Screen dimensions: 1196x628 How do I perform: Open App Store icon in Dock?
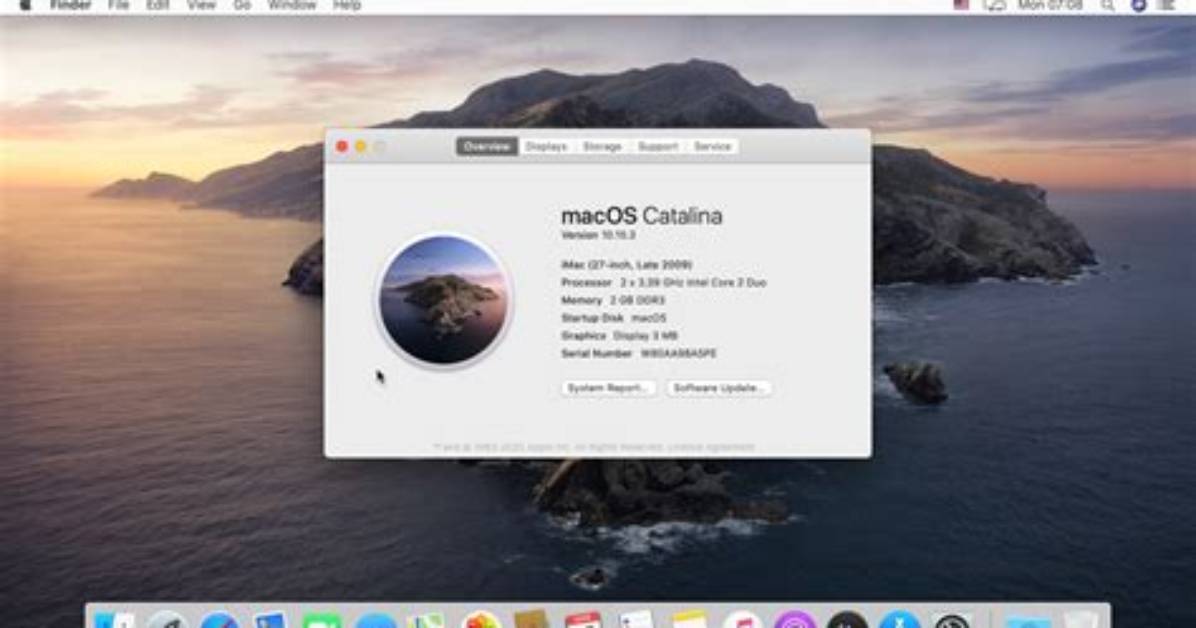(x=900, y=620)
